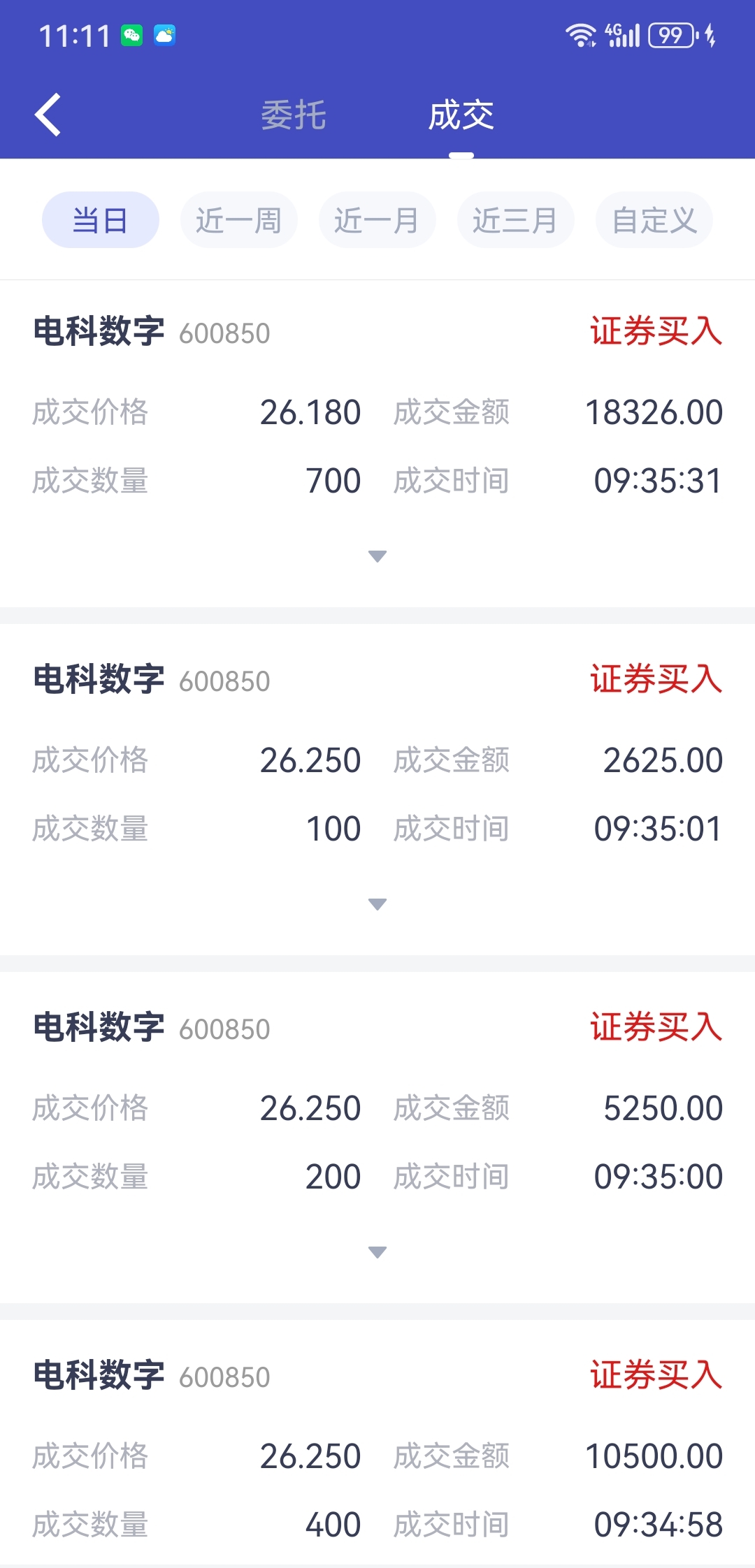Tap the WeChat notification icon in status bar
The image size is (755, 1568).
coord(131,35)
